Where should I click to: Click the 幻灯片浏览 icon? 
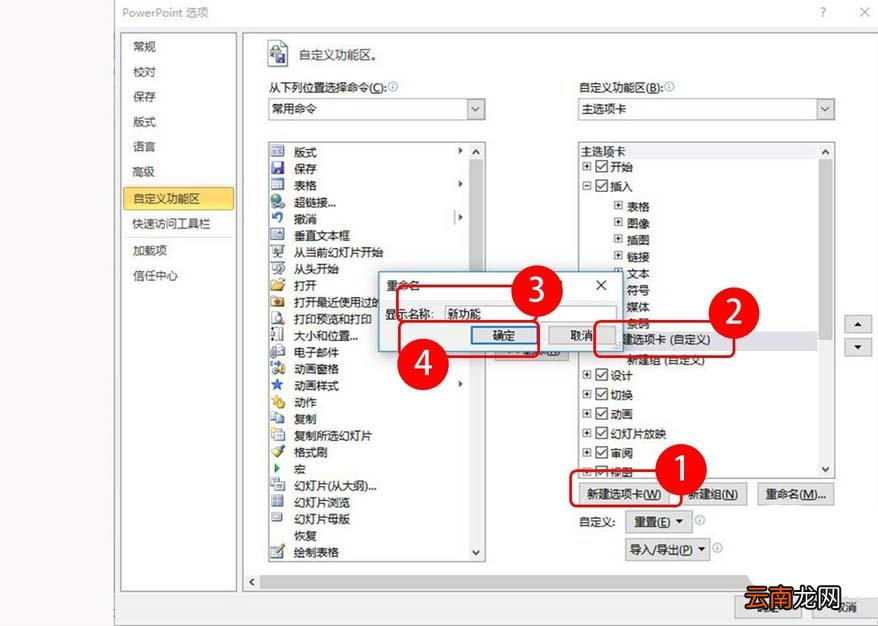pyautogui.click(x=278, y=501)
